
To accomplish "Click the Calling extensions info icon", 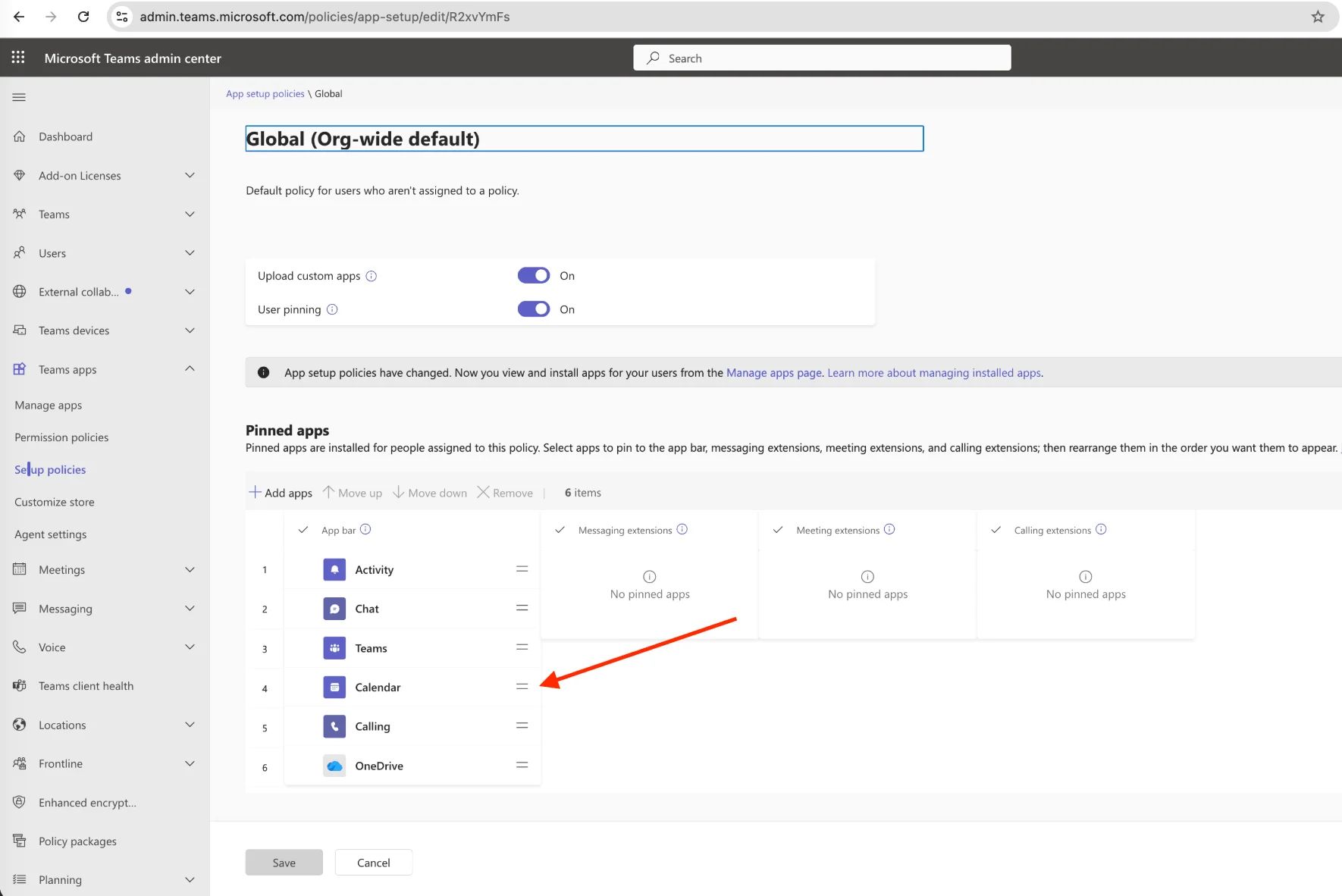I will tap(1101, 529).
